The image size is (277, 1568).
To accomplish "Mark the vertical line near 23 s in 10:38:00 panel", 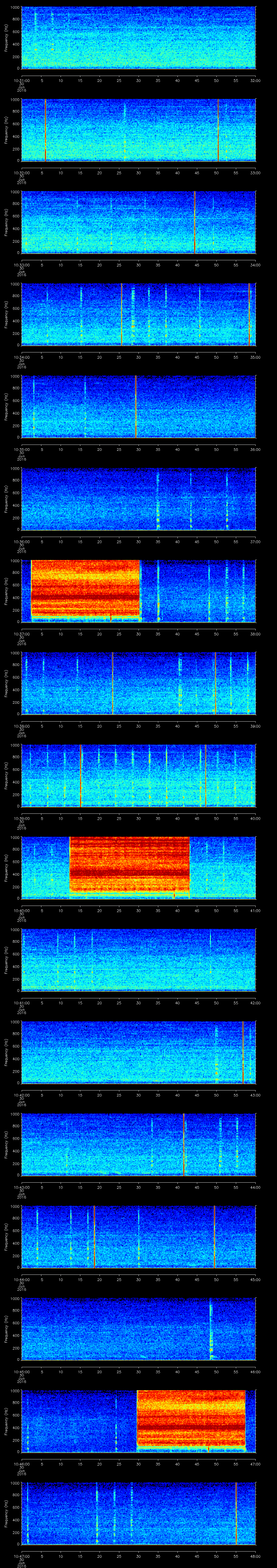I will point(112,683).
